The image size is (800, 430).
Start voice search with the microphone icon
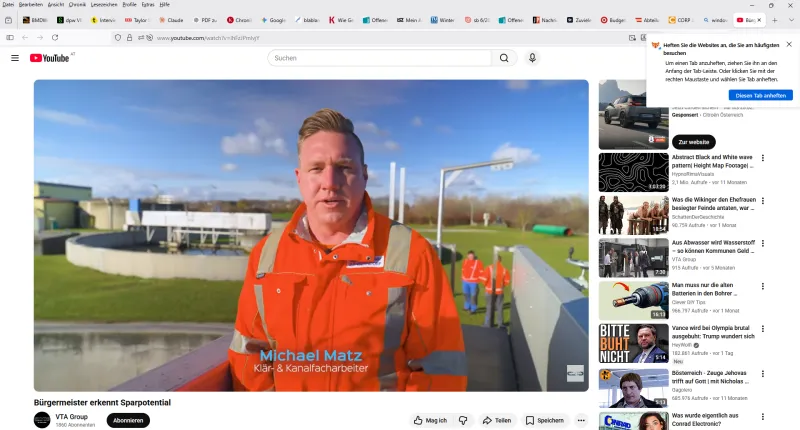[532, 58]
